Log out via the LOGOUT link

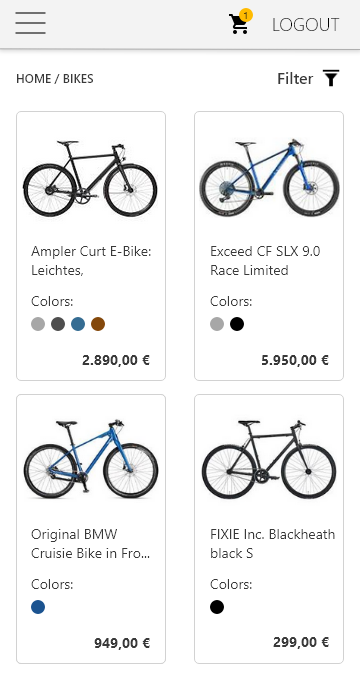tap(305, 25)
